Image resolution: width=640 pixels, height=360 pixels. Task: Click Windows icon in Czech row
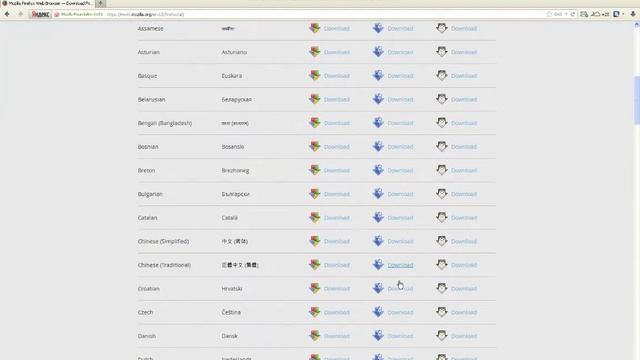pos(314,312)
